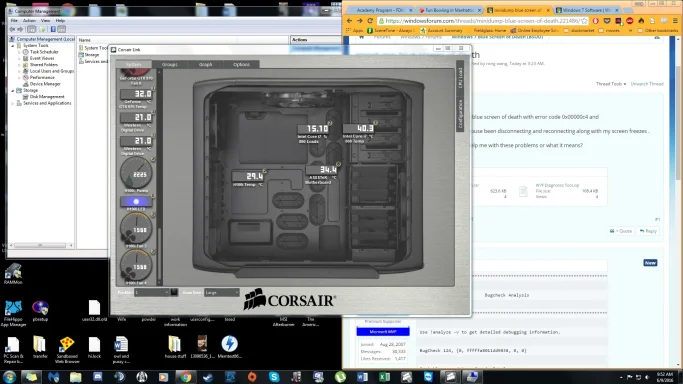Open the Options tab in Corsair Link
Image resolution: width=683 pixels, height=384 pixels.
tap(241, 64)
